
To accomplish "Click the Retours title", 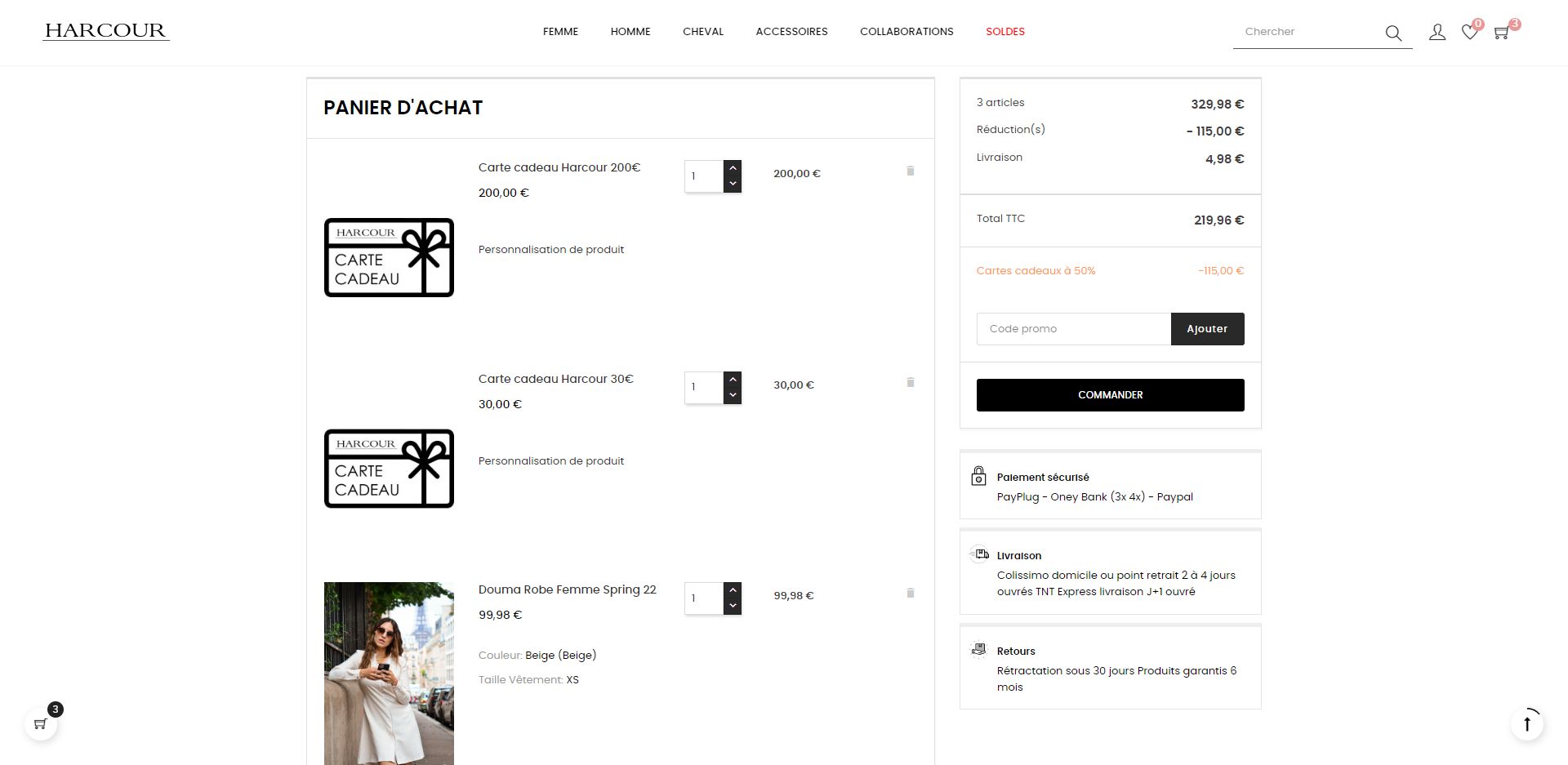I will pyautogui.click(x=1016, y=652).
